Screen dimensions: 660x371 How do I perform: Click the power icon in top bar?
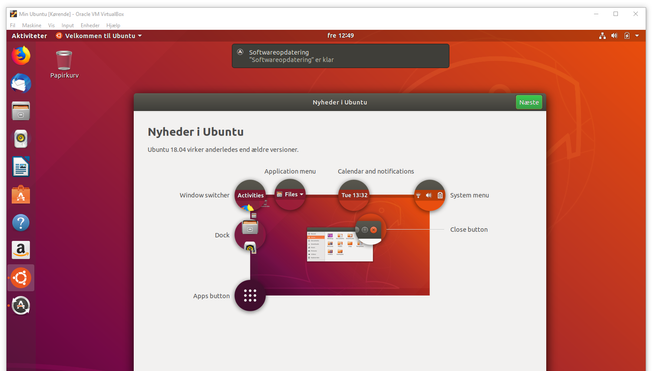[x=627, y=36]
